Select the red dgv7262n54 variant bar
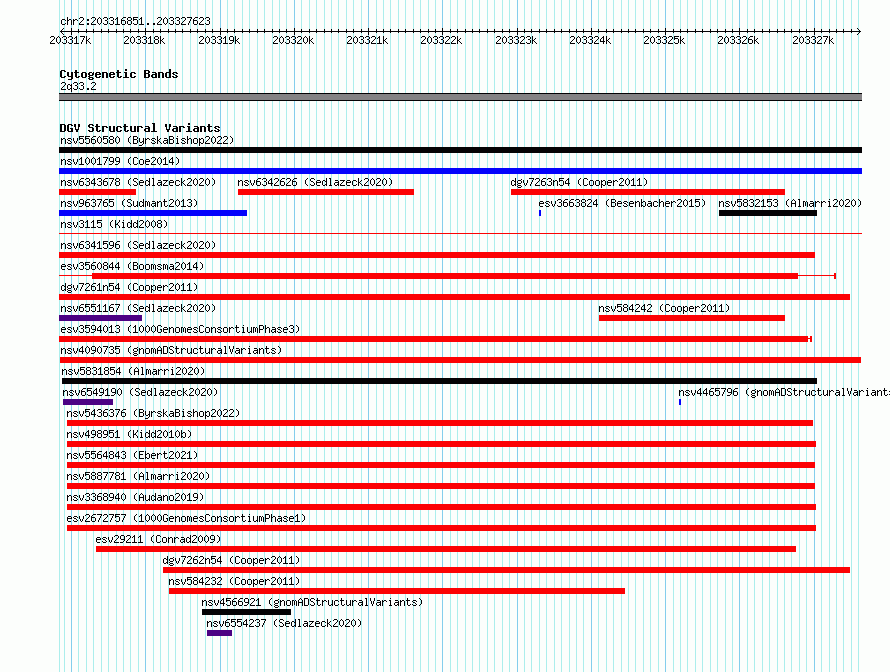The width and height of the screenshot is (890, 672). 506,570
